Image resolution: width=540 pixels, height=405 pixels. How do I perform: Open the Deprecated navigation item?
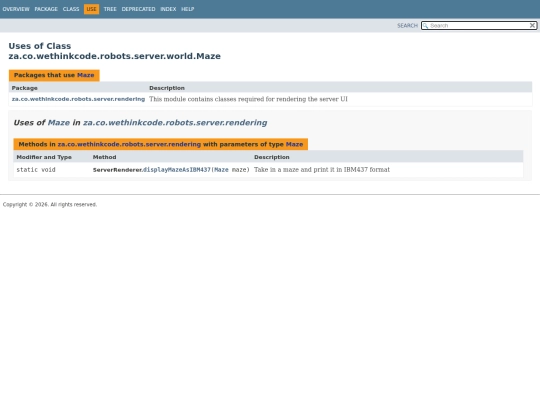(x=138, y=9)
